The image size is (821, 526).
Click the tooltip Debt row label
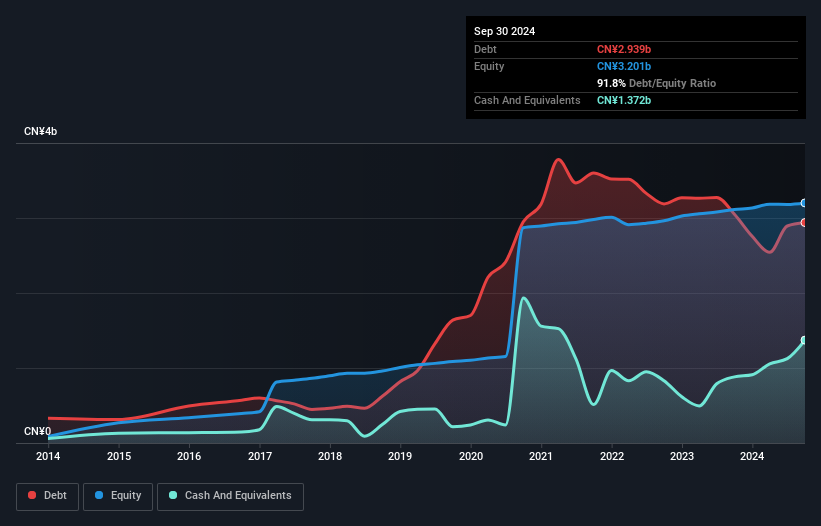pos(485,49)
